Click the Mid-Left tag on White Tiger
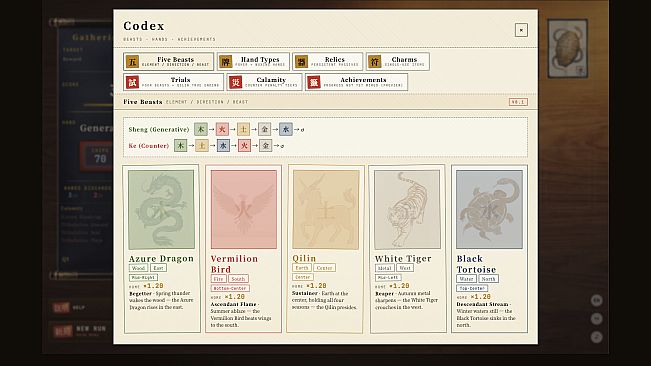651x366 pixels. click(x=388, y=277)
